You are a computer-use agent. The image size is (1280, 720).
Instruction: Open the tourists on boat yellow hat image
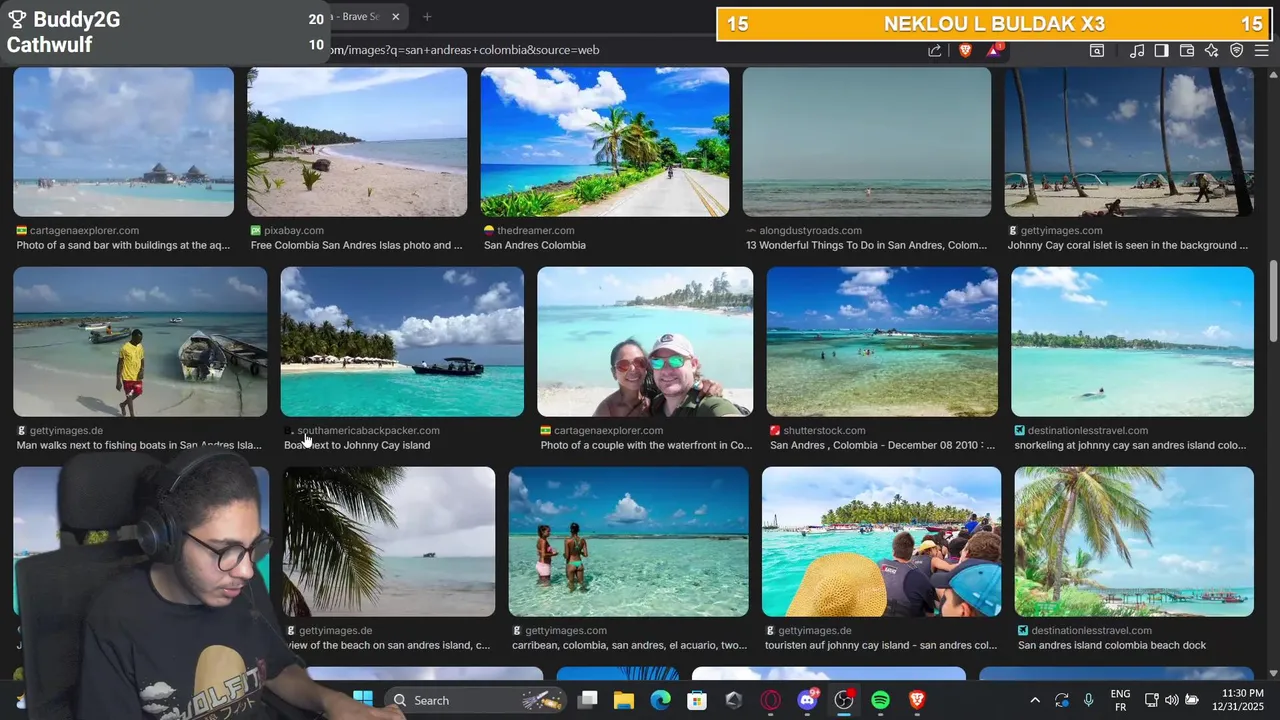coord(881,542)
